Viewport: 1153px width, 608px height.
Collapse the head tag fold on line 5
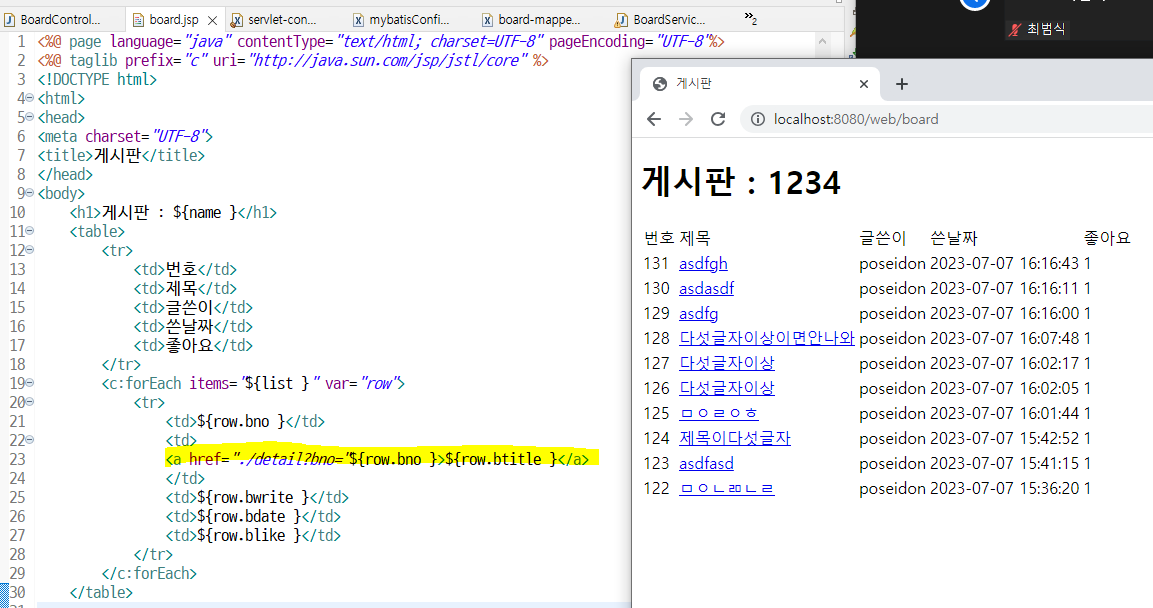tap(29, 117)
